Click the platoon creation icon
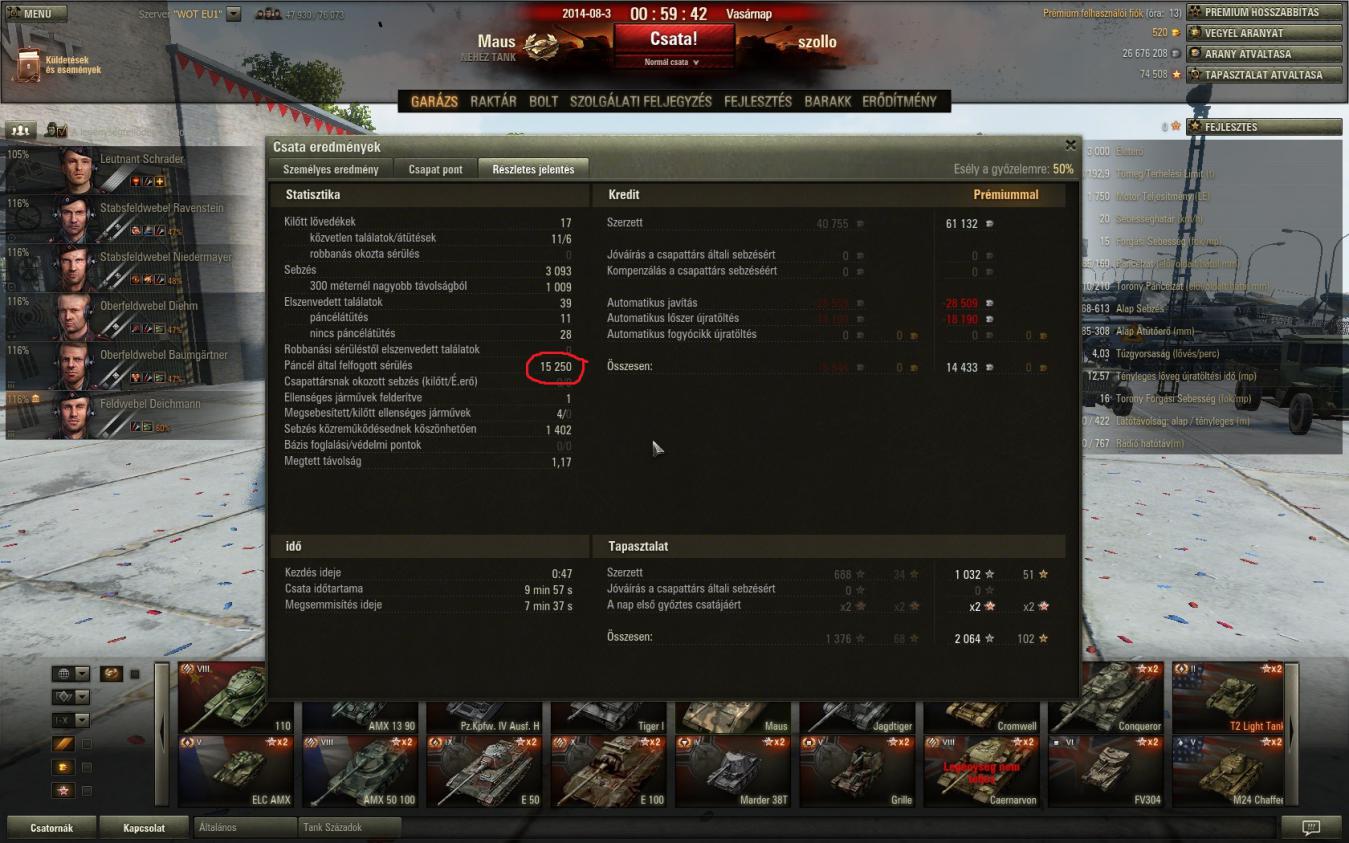This screenshot has height=843, width=1349. pos(20,130)
